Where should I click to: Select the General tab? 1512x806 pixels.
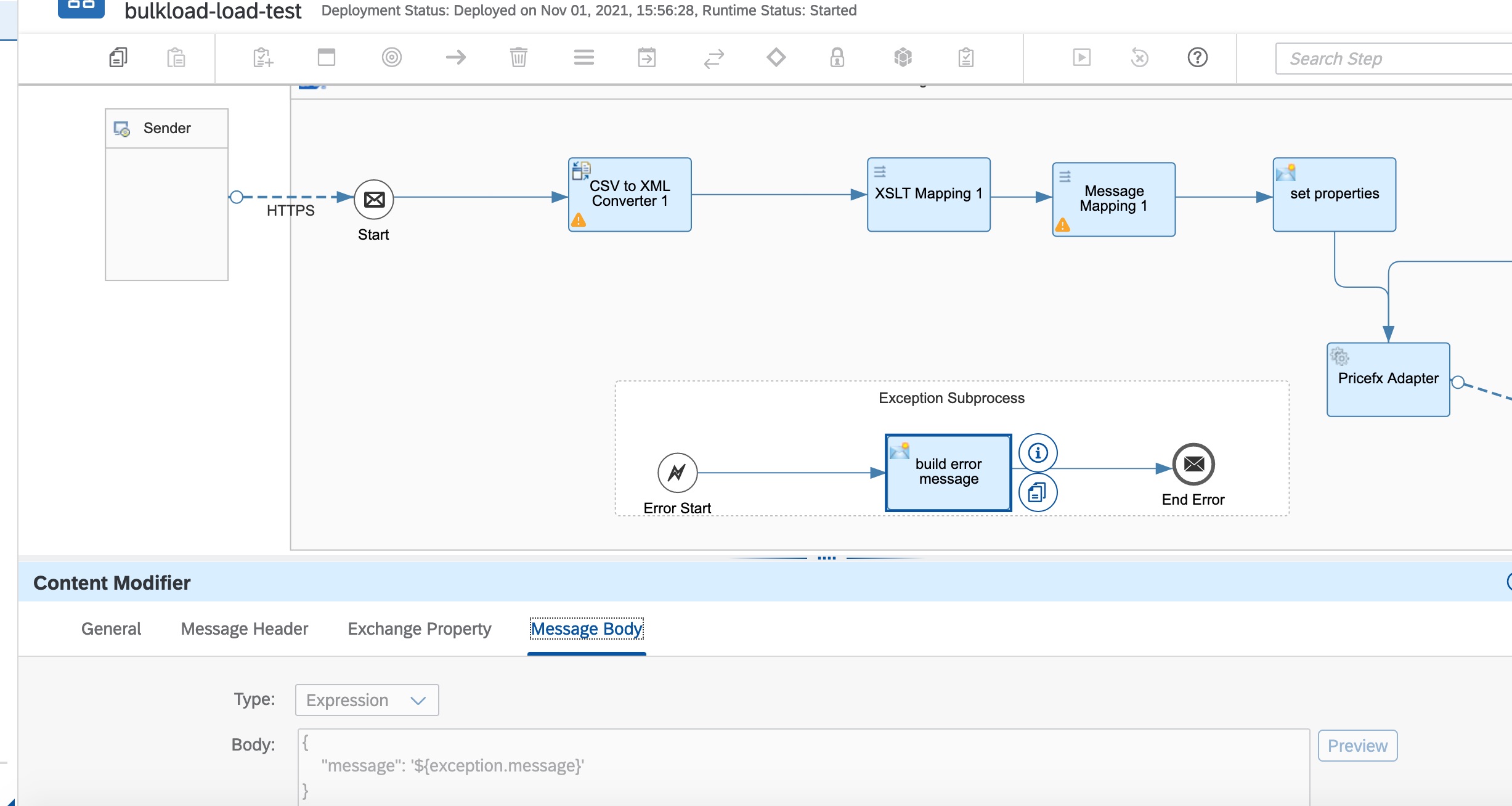[x=111, y=629]
